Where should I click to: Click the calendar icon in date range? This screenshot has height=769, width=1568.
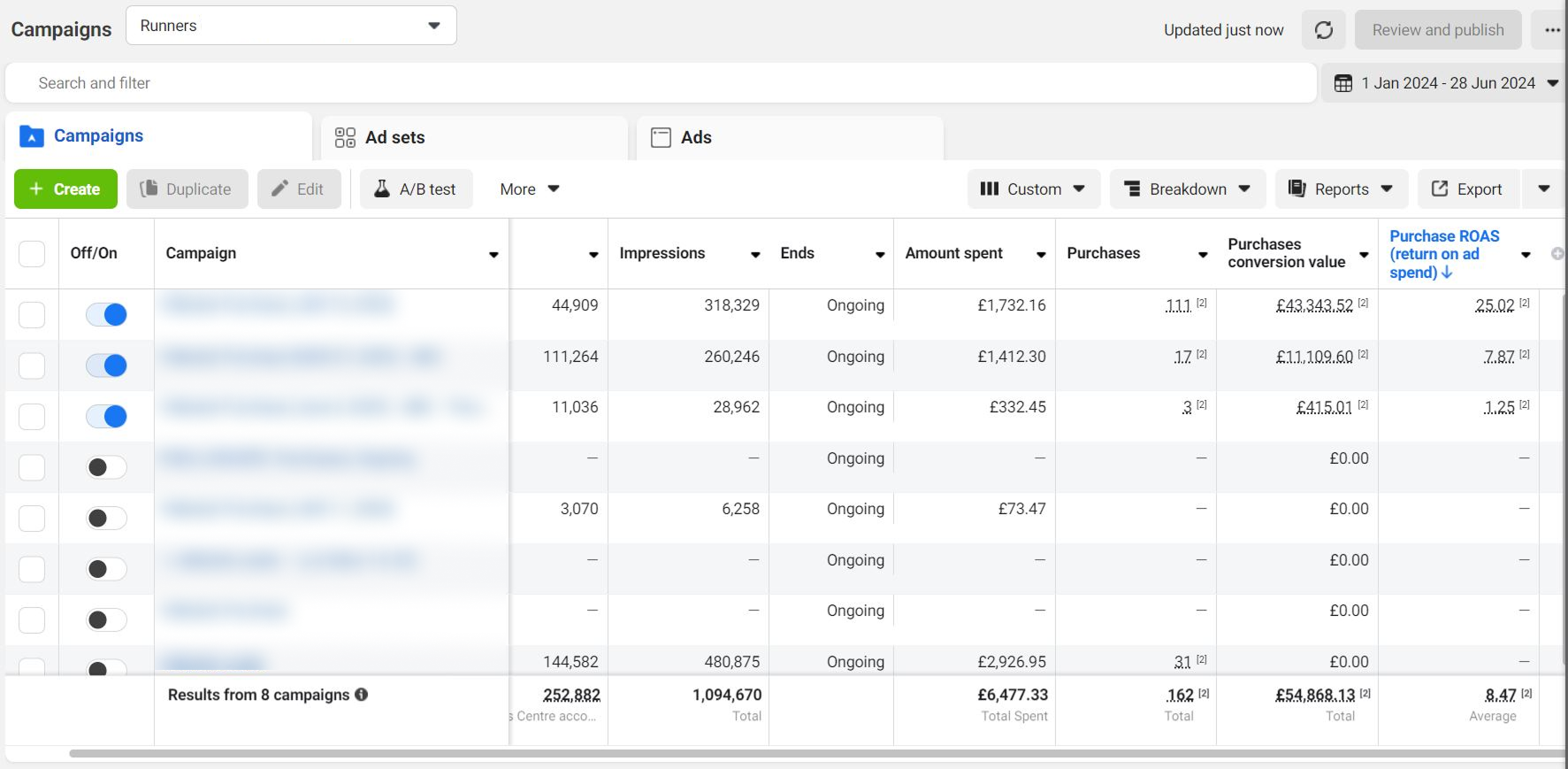[1342, 83]
